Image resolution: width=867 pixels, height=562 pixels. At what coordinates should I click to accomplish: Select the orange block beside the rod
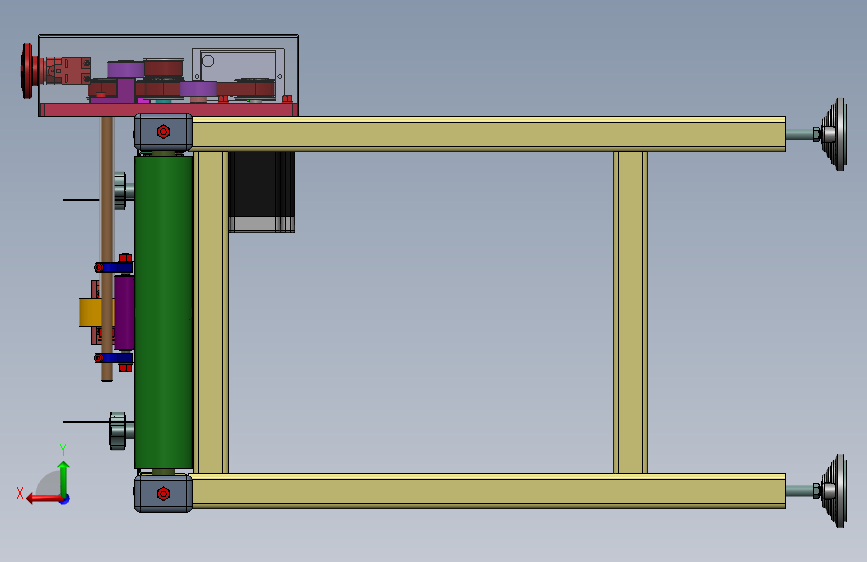[90, 313]
